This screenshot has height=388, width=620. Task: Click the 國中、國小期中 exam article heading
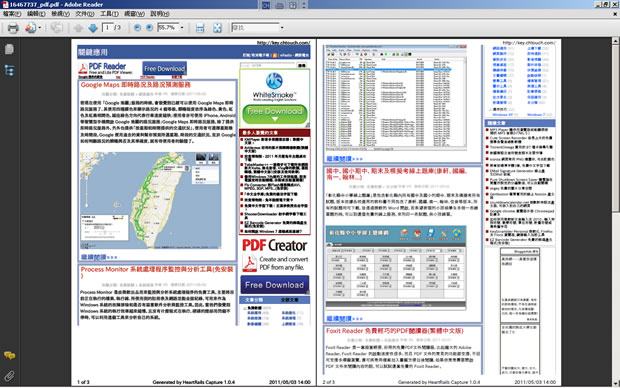[x=397, y=174]
